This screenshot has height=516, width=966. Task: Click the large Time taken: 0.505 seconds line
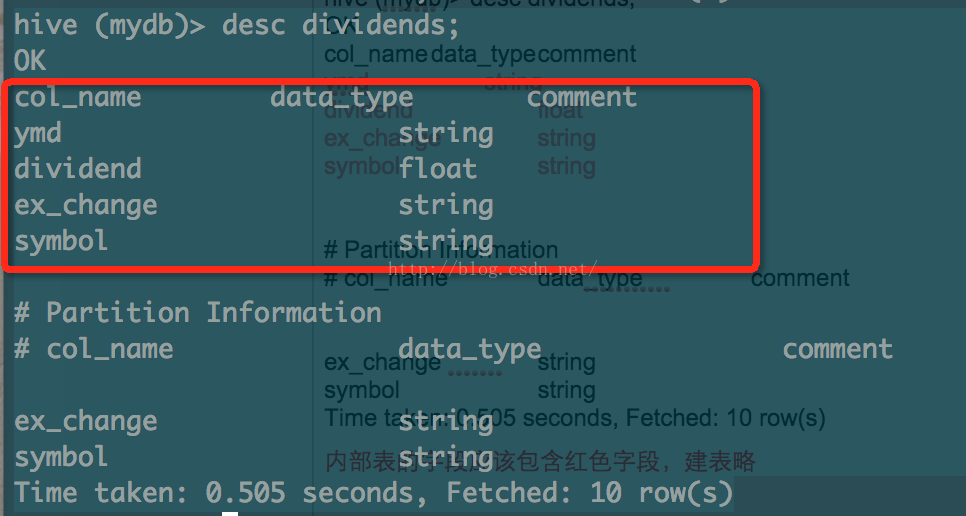tap(373, 493)
